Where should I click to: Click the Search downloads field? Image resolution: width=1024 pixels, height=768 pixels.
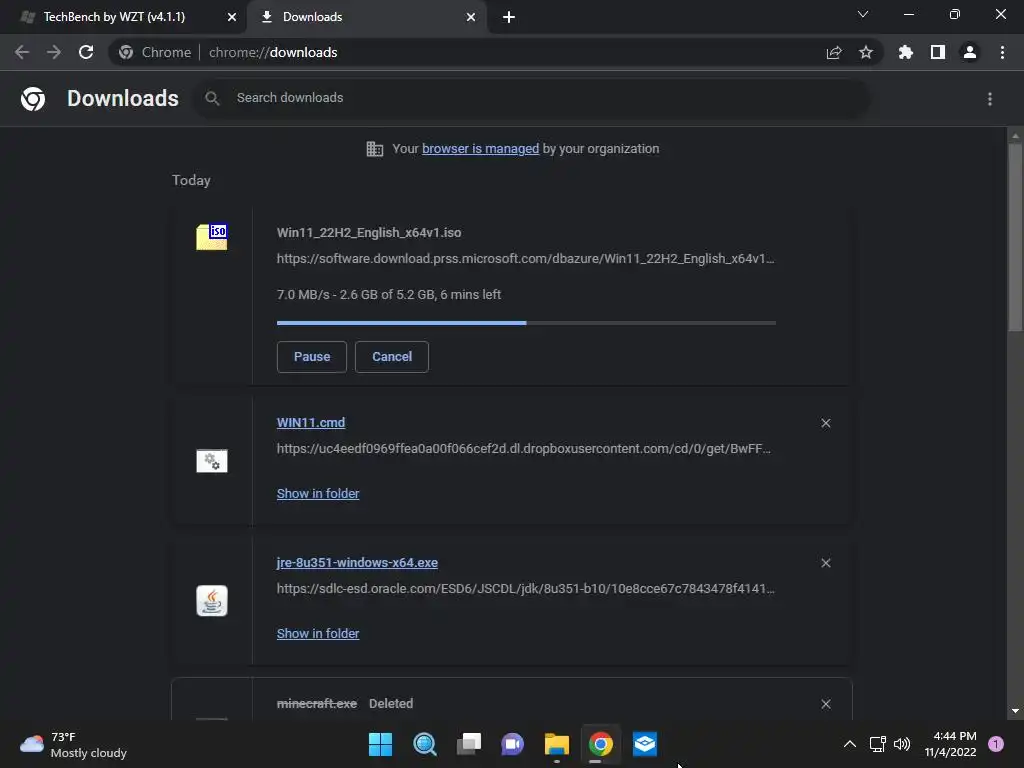click(x=530, y=98)
